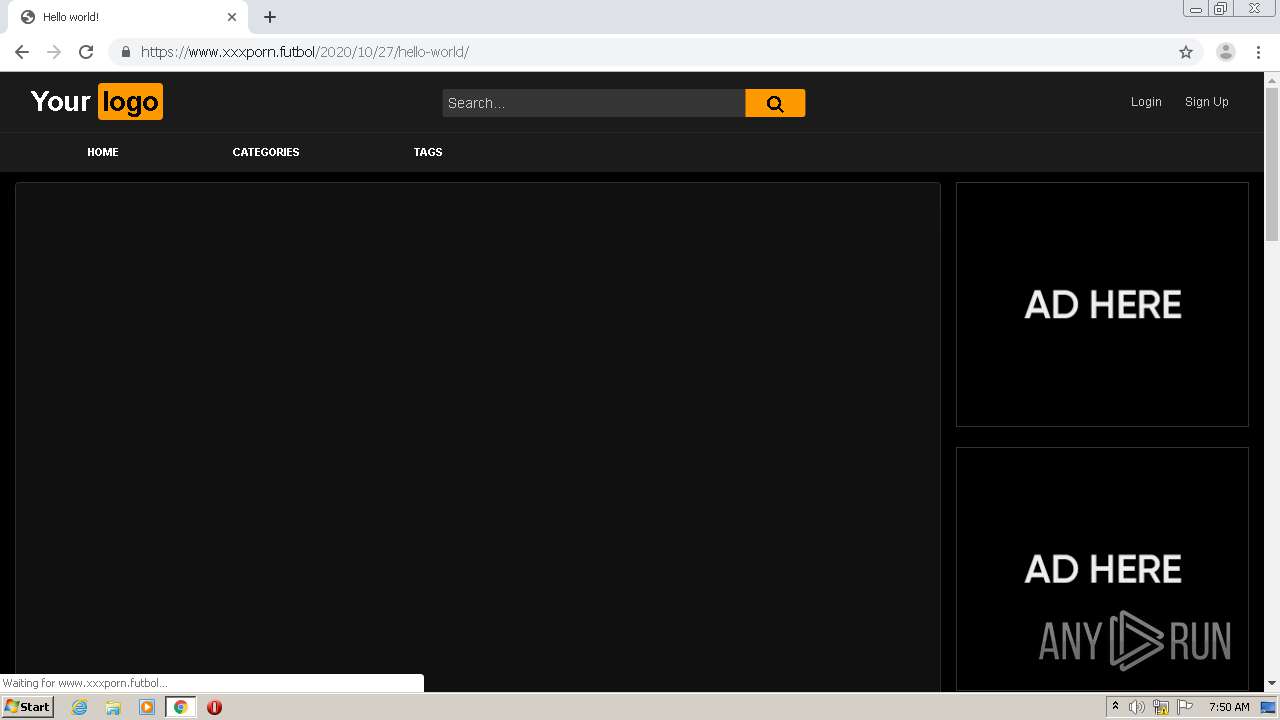Image resolution: width=1280 pixels, height=720 pixels.
Task: Open the Chrome three-dot menu
Action: (1259, 52)
